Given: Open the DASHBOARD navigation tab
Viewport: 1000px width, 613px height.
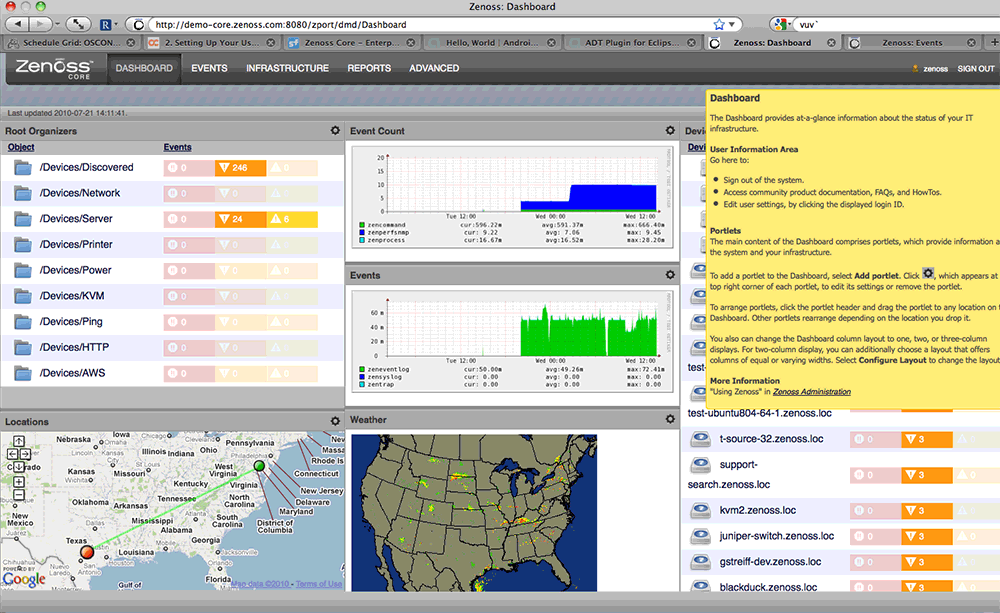Looking at the screenshot, I should coord(144,68).
